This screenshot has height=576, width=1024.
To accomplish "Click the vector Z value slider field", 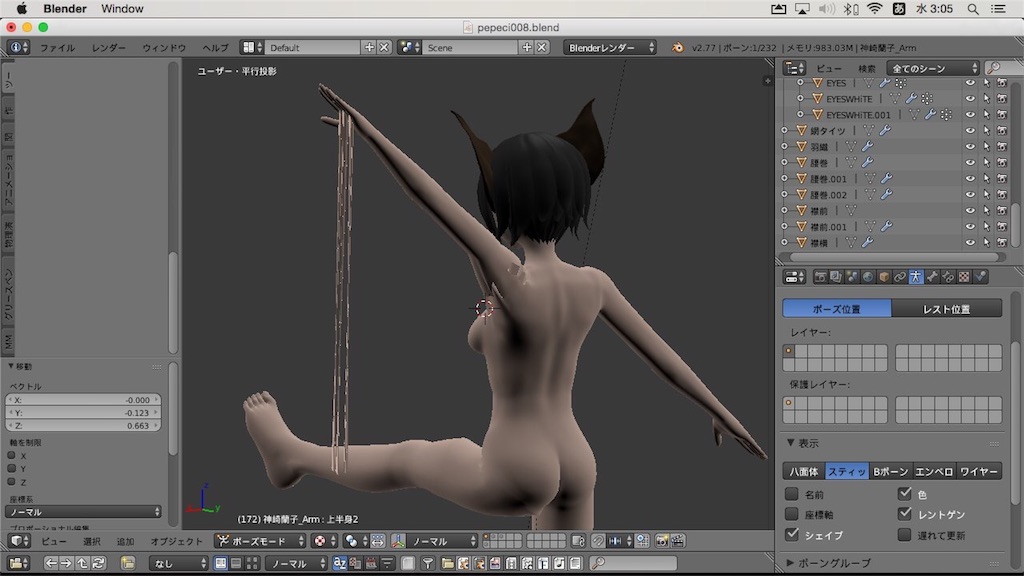I will pyautogui.click(x=83, y=425).
